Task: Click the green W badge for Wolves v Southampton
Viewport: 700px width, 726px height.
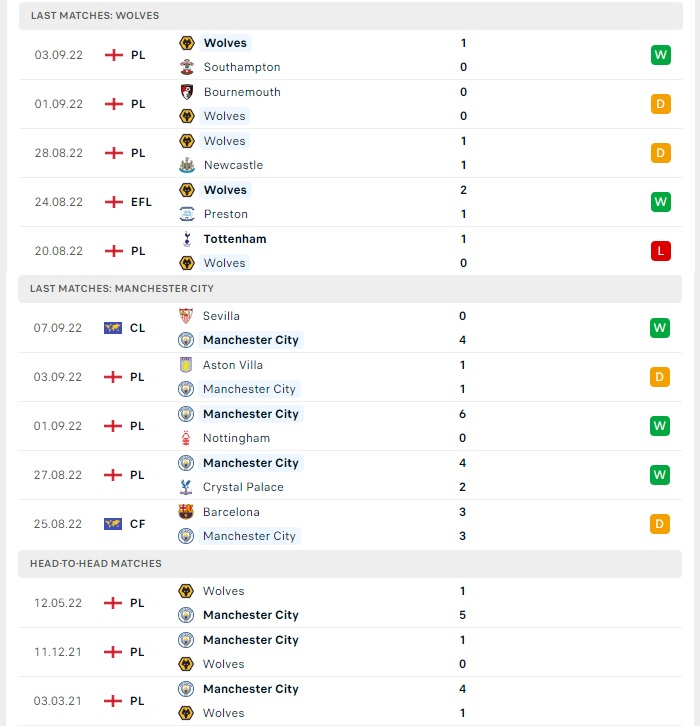Action: click(x=661, y=55)
